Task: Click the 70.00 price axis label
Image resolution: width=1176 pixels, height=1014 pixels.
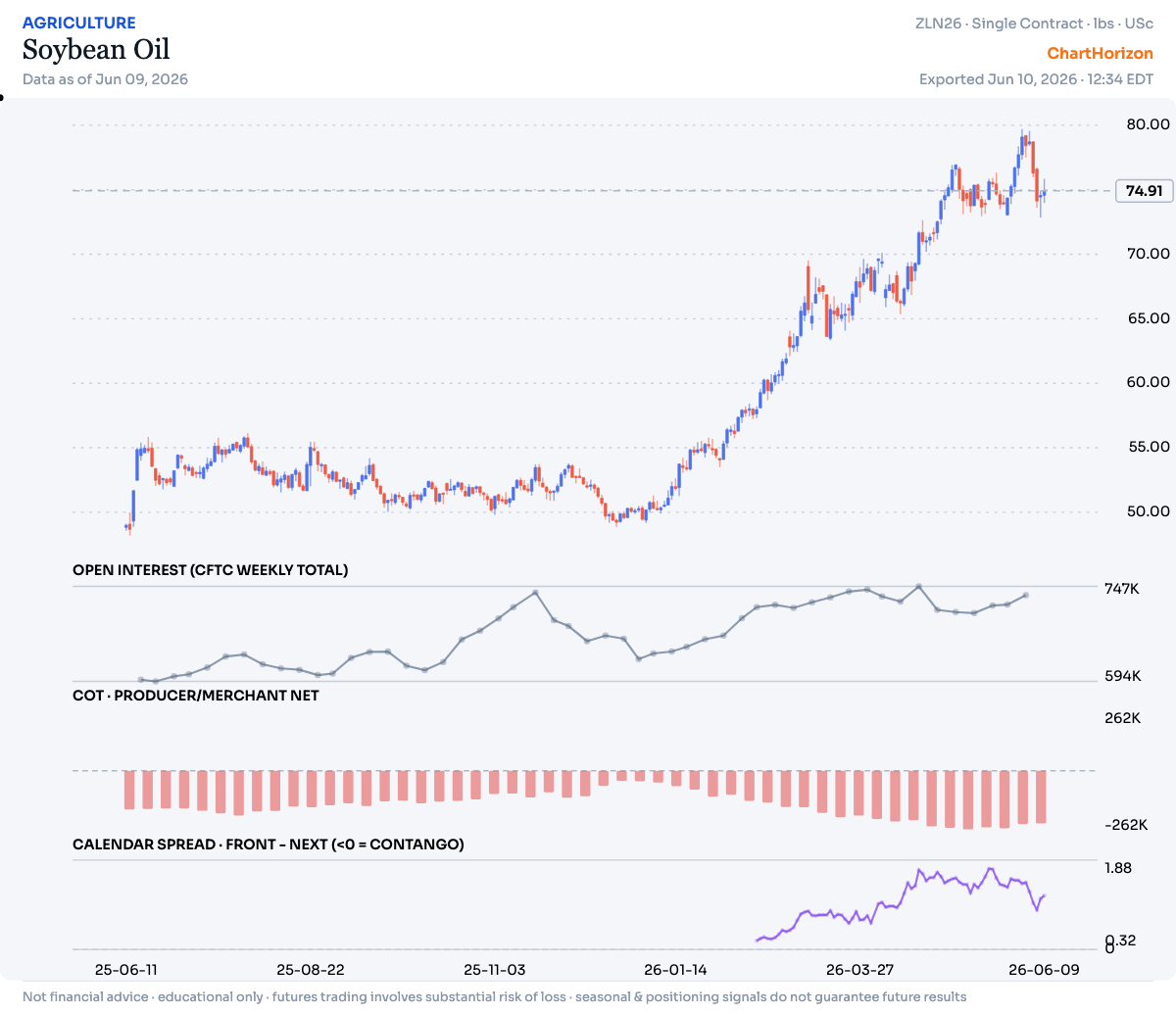Action: (1148, 254)
